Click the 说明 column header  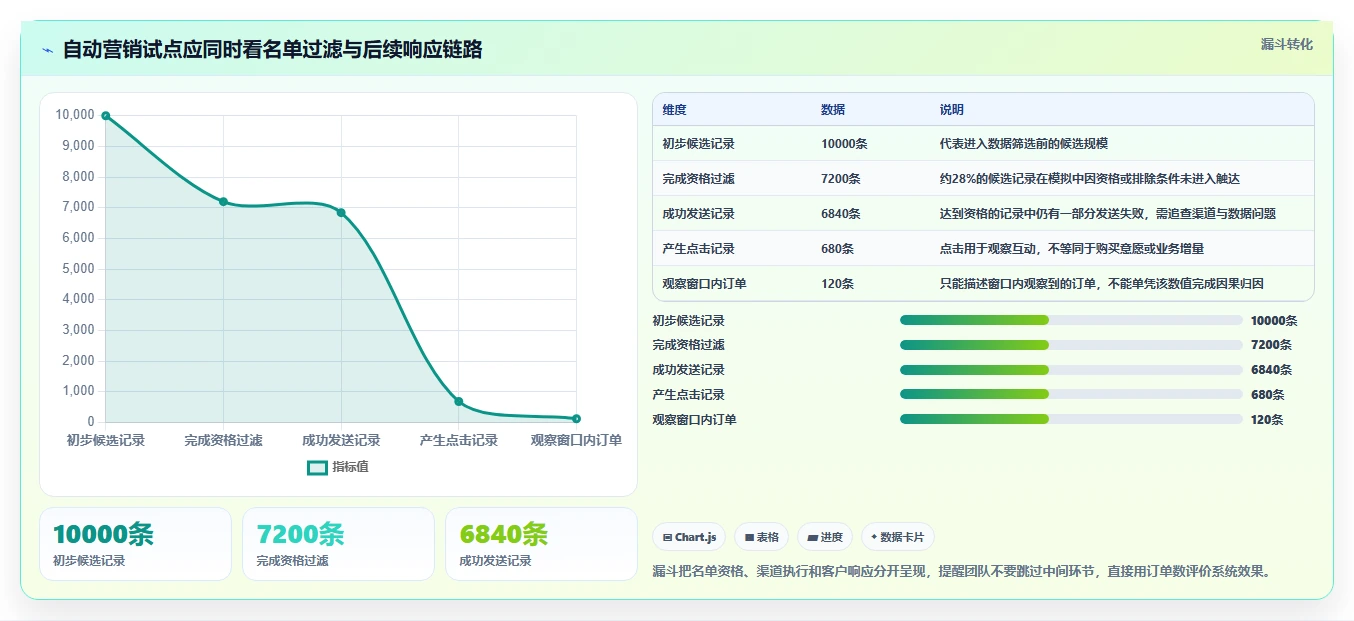[x=952, y=110]
